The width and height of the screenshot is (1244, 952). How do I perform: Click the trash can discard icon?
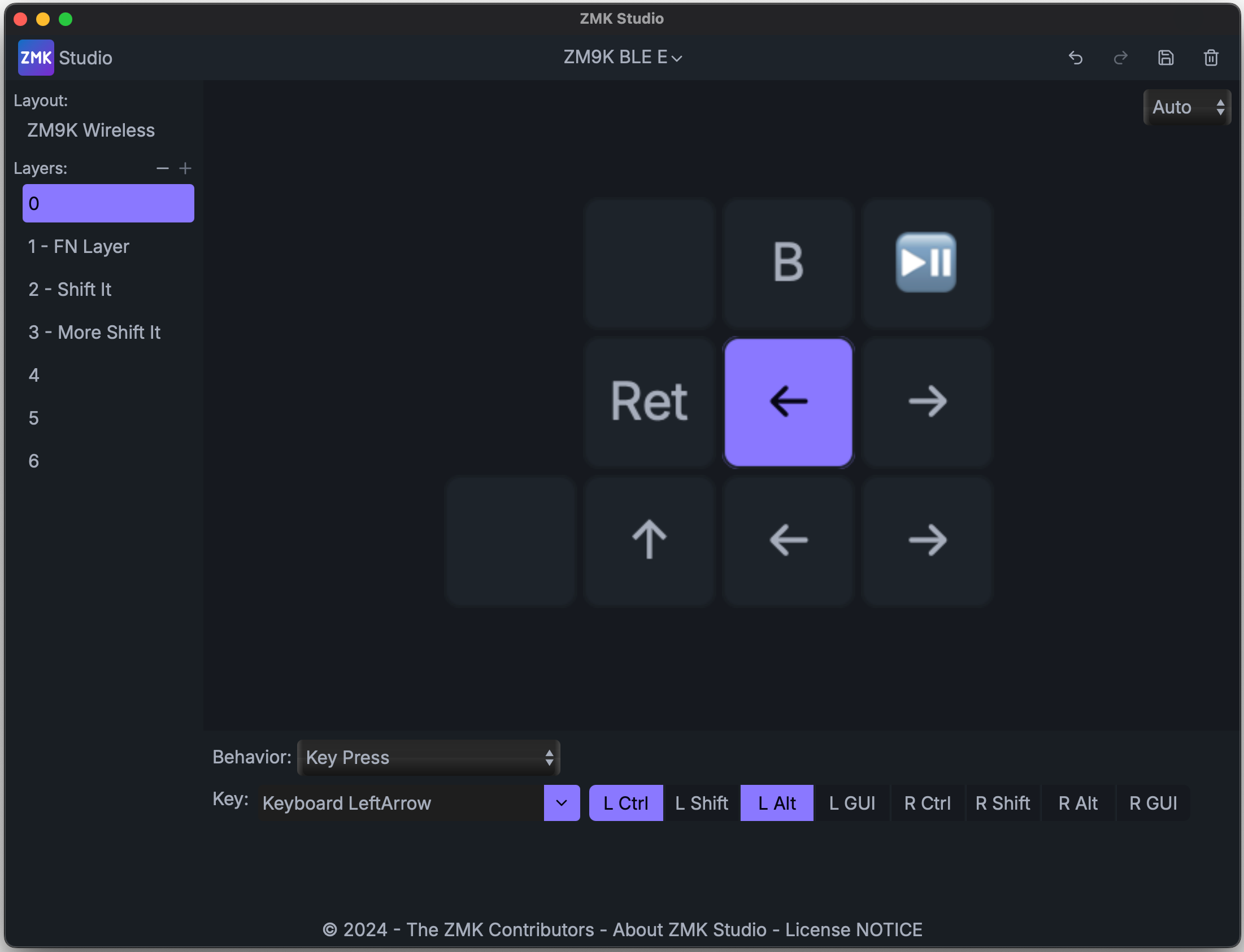coord(1211,58)
